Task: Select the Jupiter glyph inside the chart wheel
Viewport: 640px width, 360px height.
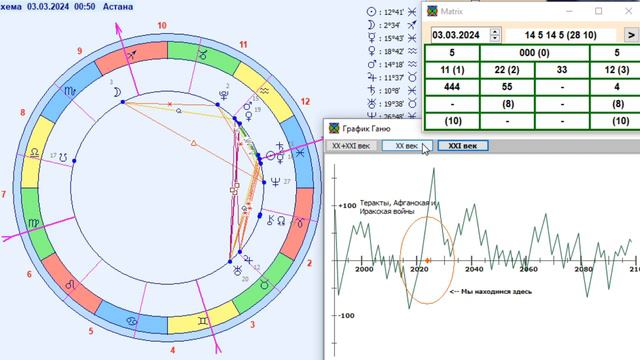Action: tap(248, 260)
